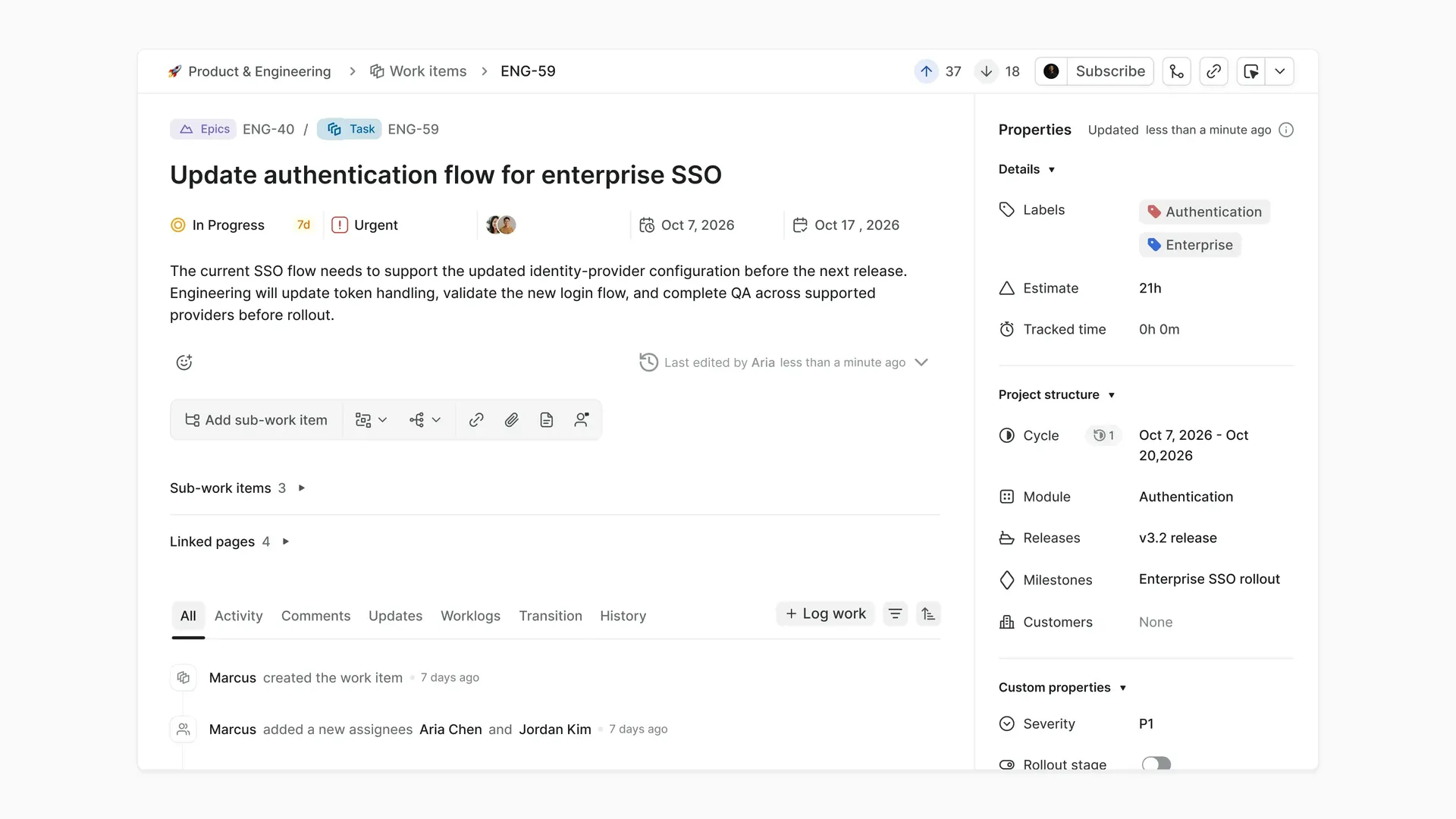Click the info icon beside Updated time
The width and height of the screenshot is (1456, 819).
(1286, 130)
